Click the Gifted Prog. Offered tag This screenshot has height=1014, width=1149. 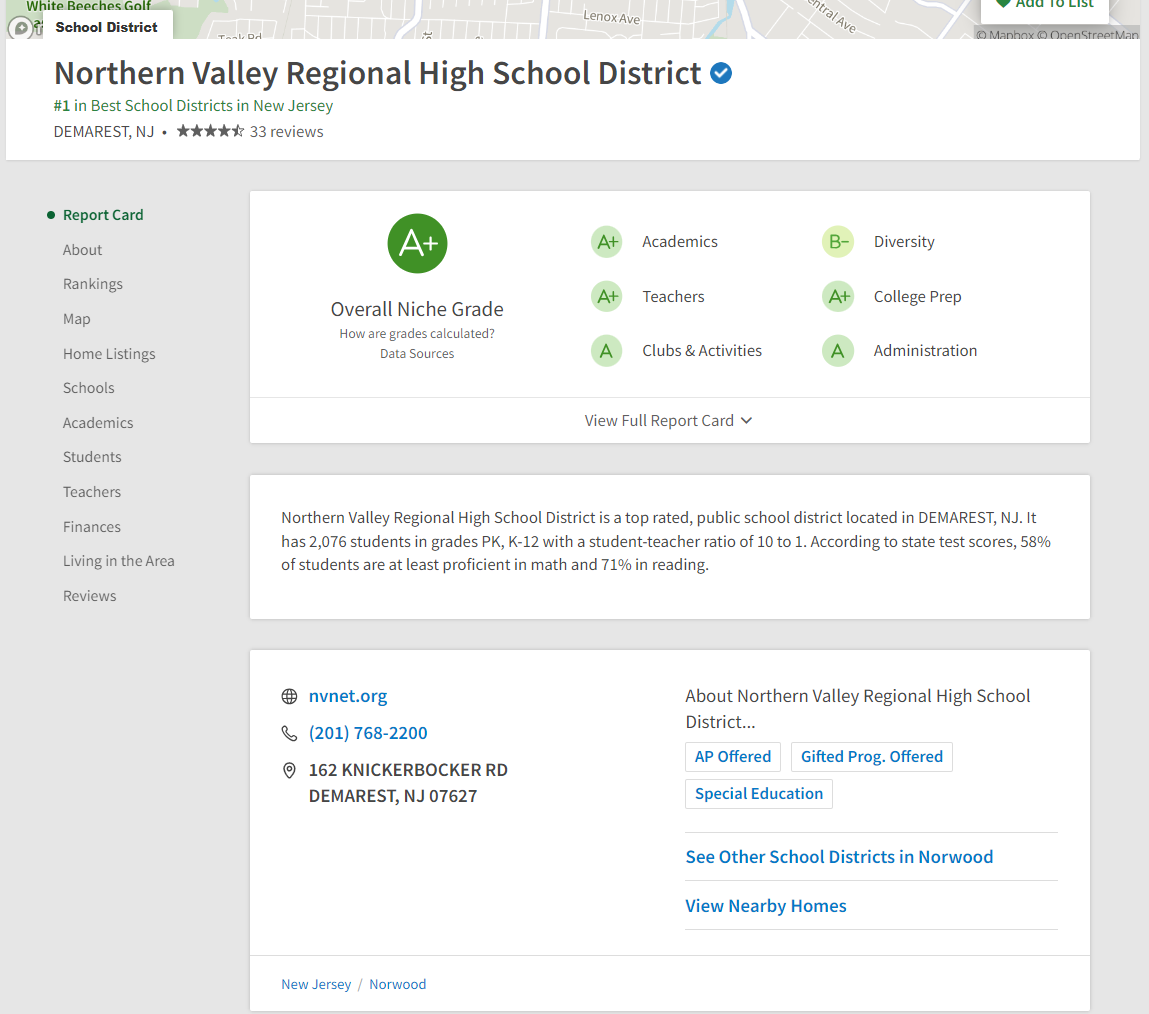pyautogui.click(x=872, y=757)
